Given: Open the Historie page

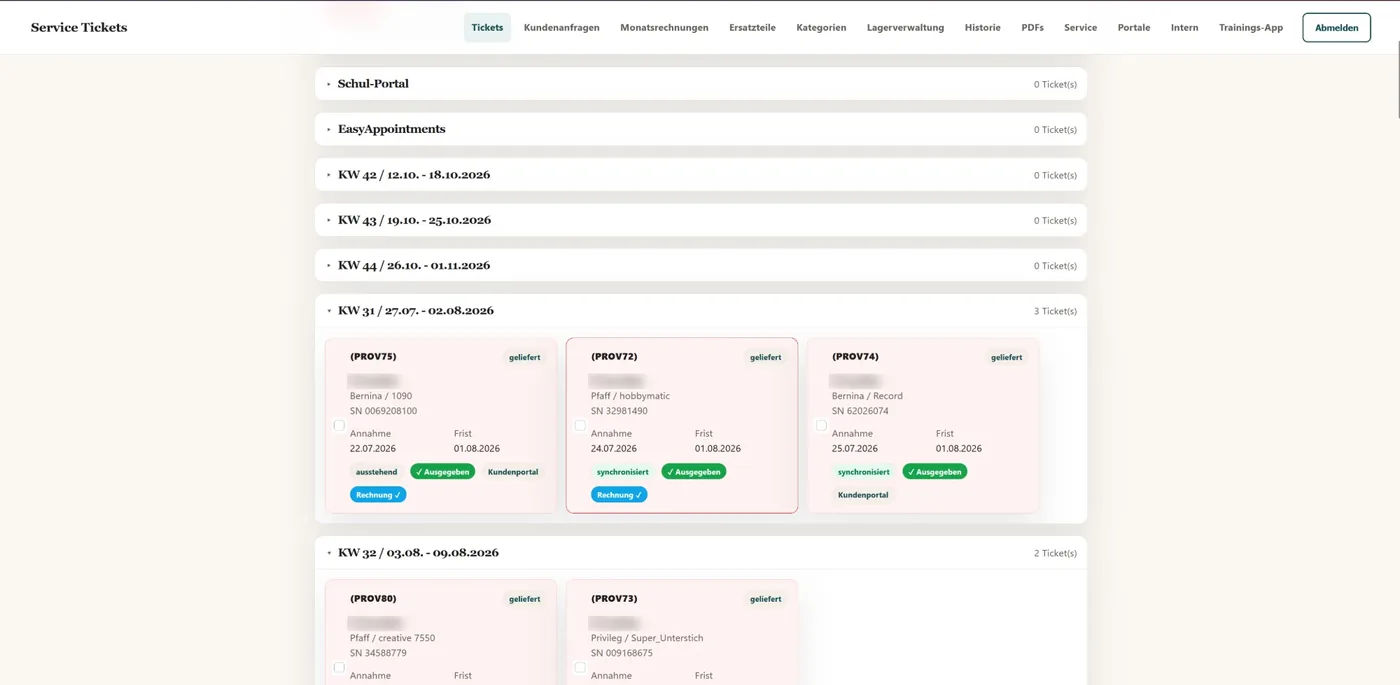Looking at the screenshot, I should pyautogui.click(x=982, y=28).
